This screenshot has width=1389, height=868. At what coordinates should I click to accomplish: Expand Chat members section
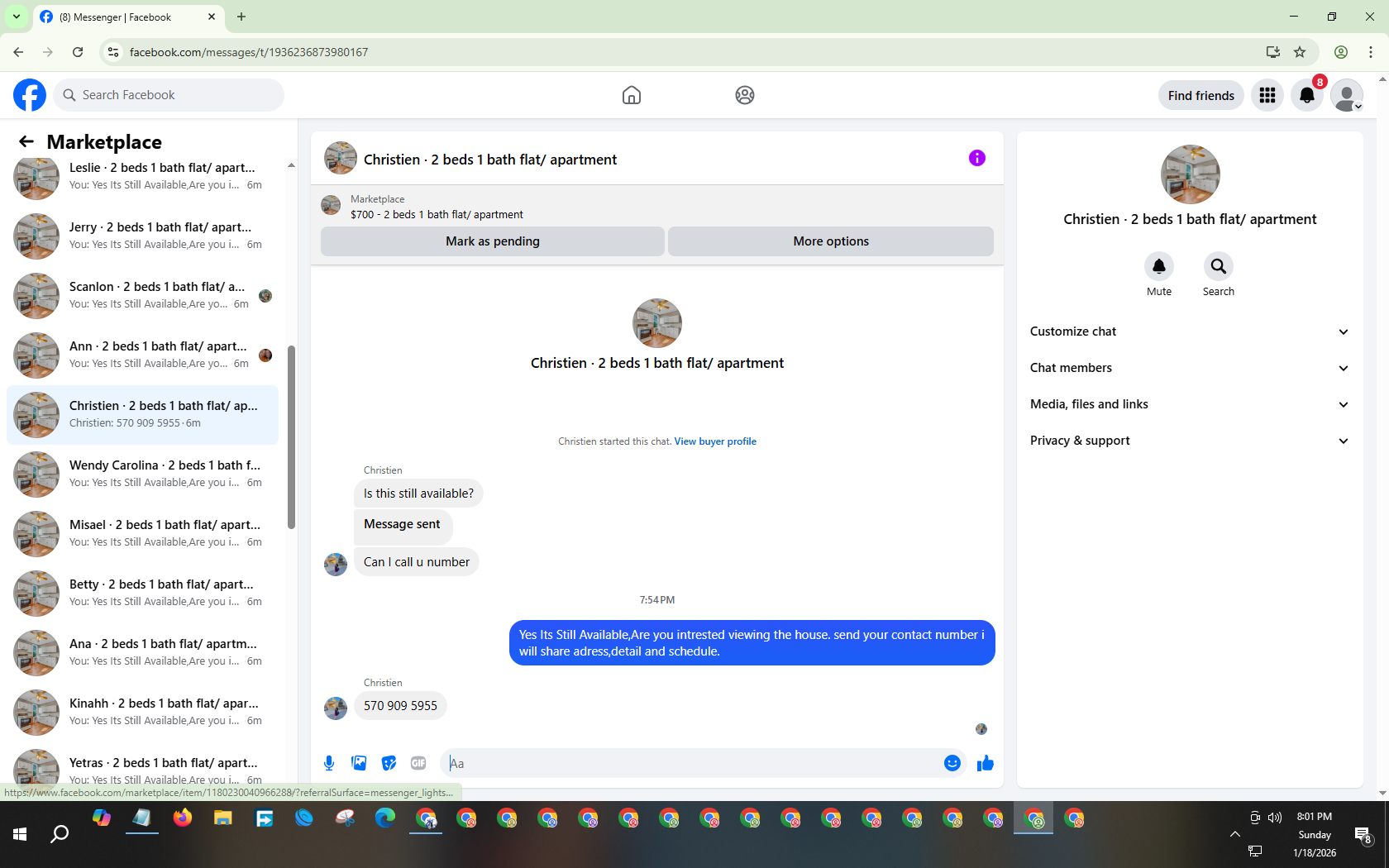click(x=1189, y=368)
